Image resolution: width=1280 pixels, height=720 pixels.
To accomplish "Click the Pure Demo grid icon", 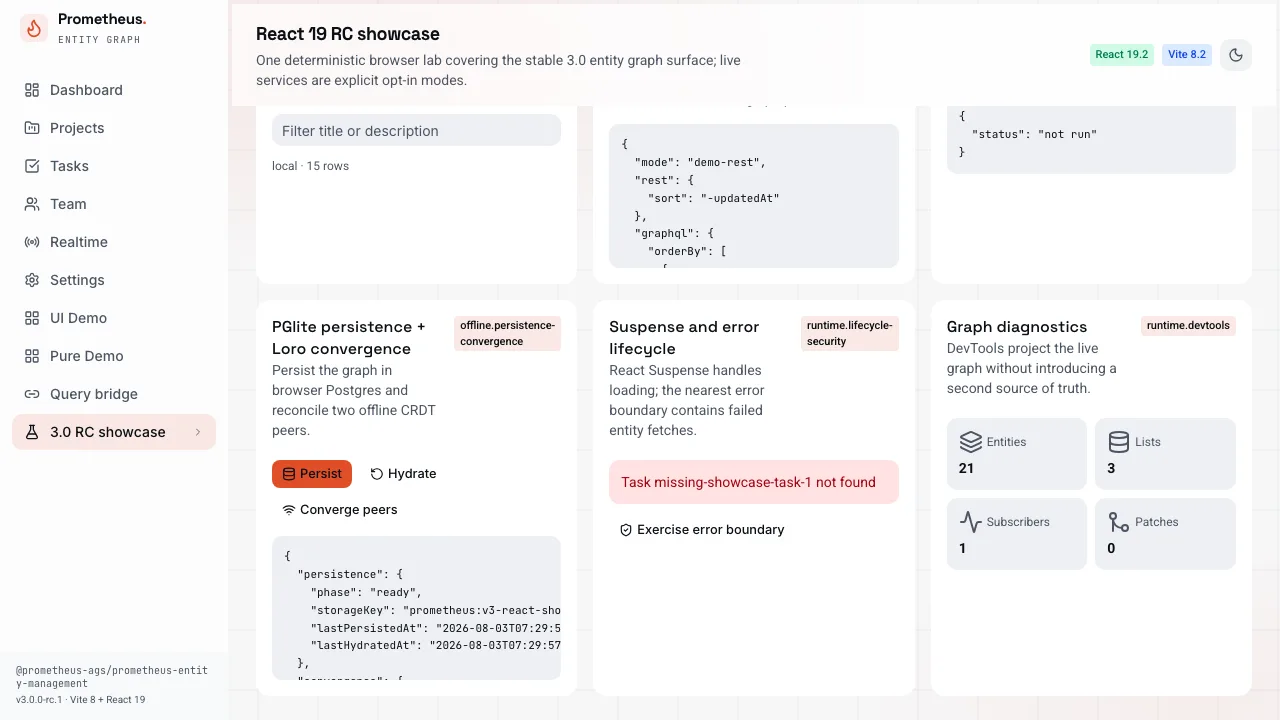I will (32, 356).
